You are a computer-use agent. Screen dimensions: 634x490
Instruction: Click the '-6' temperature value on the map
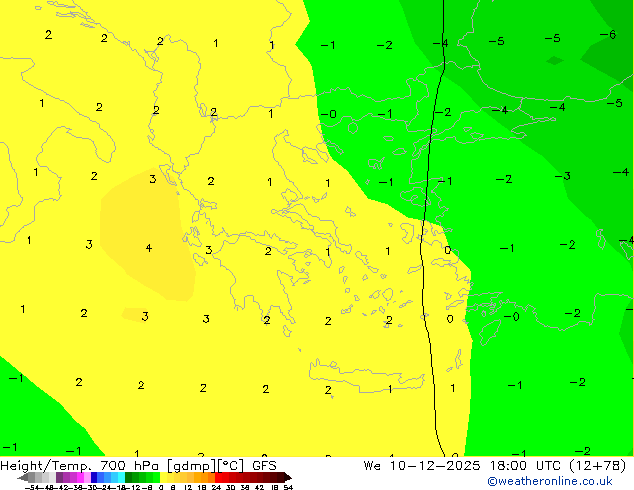(608, 34)
